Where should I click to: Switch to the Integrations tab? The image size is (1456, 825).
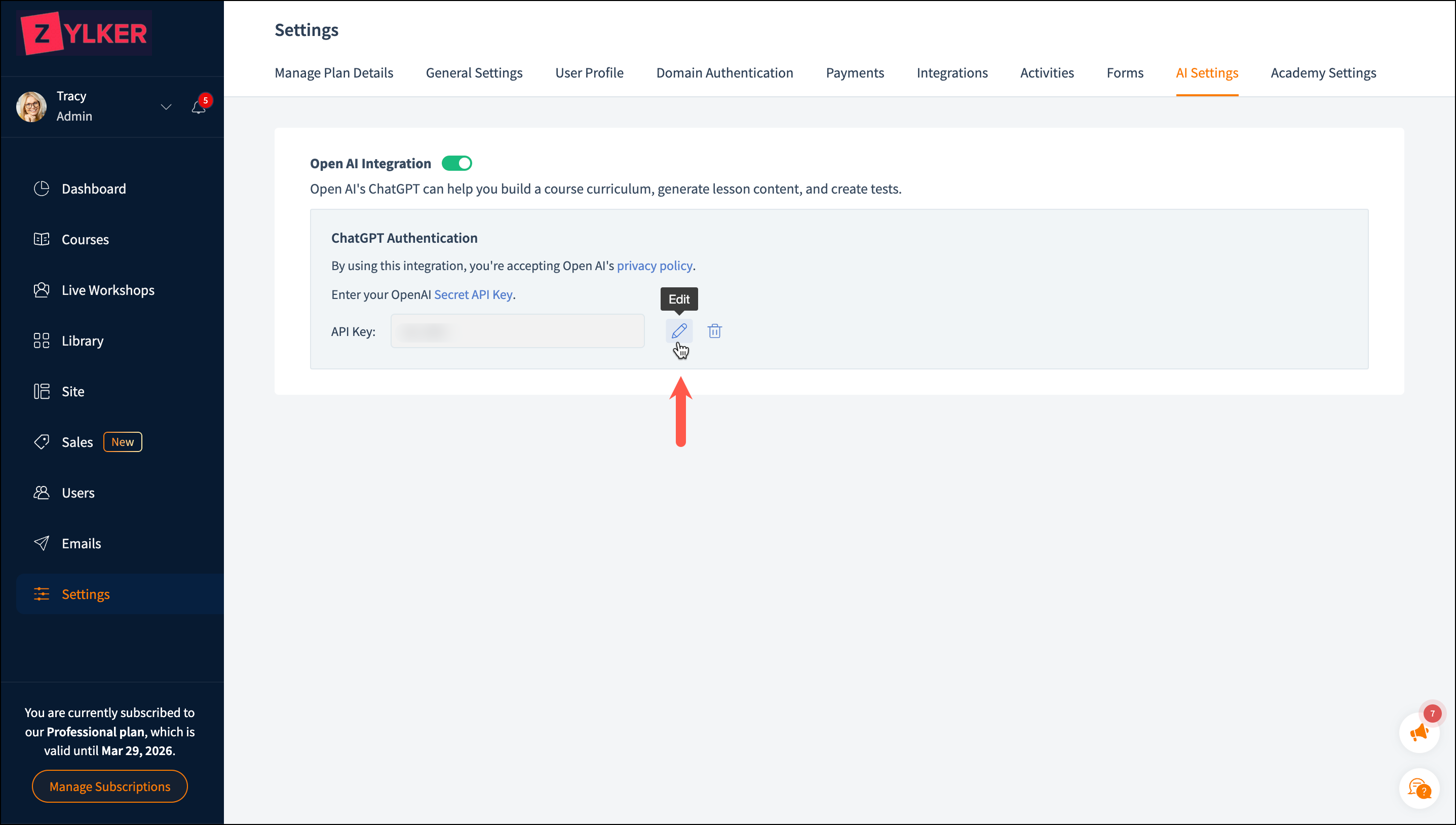(x=951, y=72)
